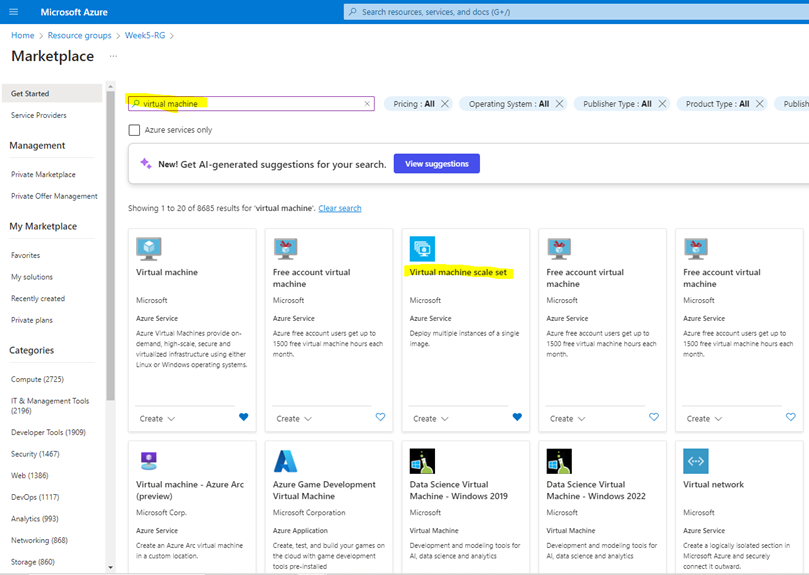This screenshot has width=809, height=575.
Task: Filter by Developer Tools (1909)
Action: (48, 432)
